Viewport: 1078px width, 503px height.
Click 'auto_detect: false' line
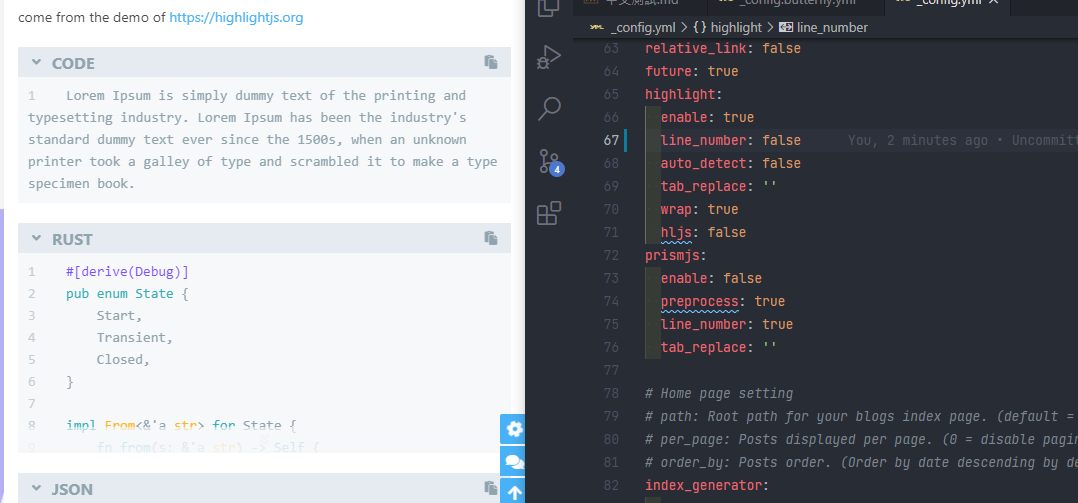click(x=730, y=164)
